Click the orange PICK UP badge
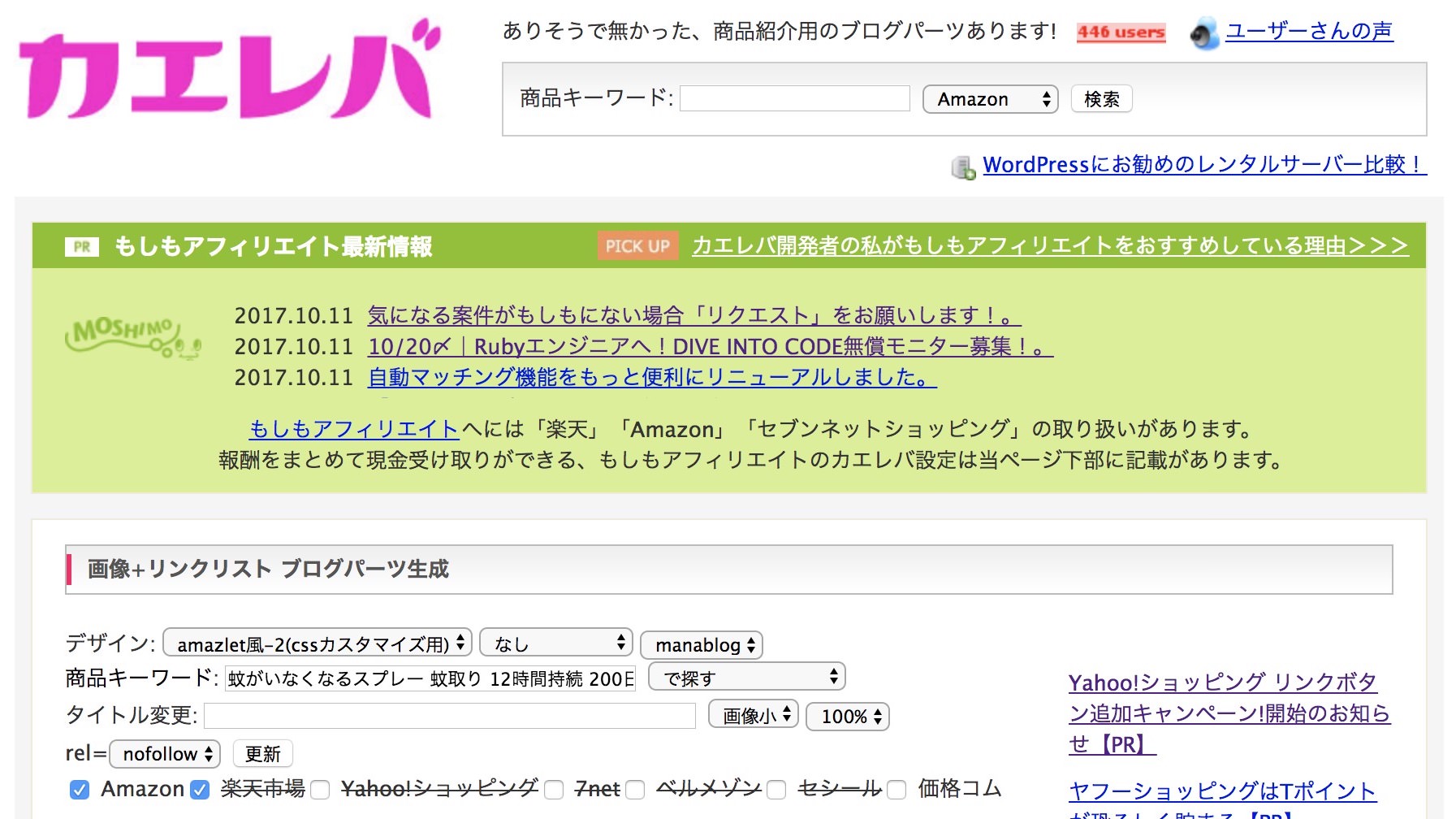 click(x=637, y=245)
